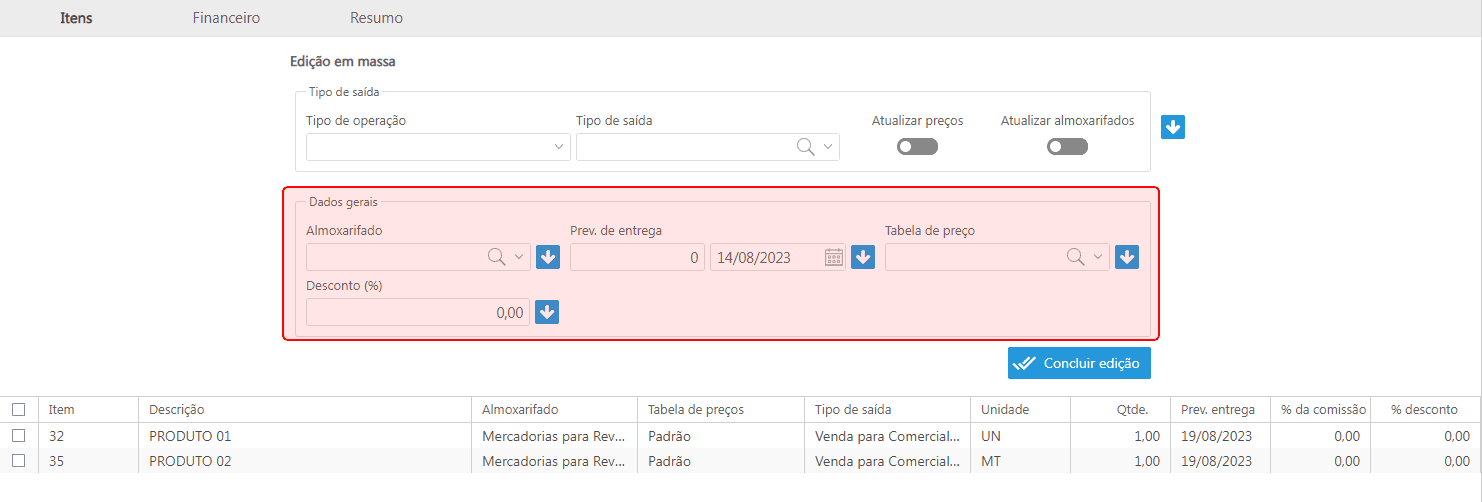Click apply arrow next to Desconto (%) field
Screen dimensions: 1482x502
tap(547, 312)
